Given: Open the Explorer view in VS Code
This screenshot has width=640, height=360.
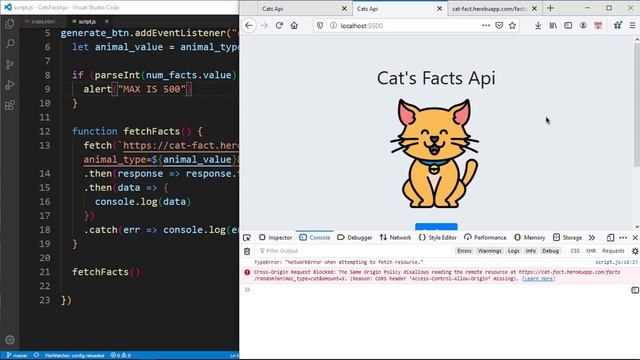Looking at the screenshot, I should pos(10,24).
